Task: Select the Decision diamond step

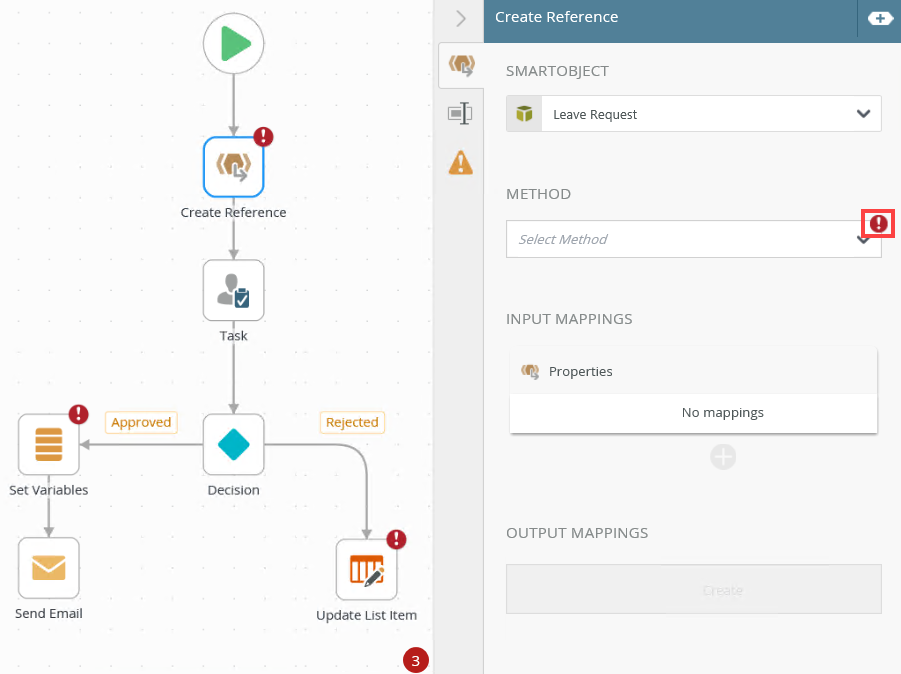Action: coord(233,444)
